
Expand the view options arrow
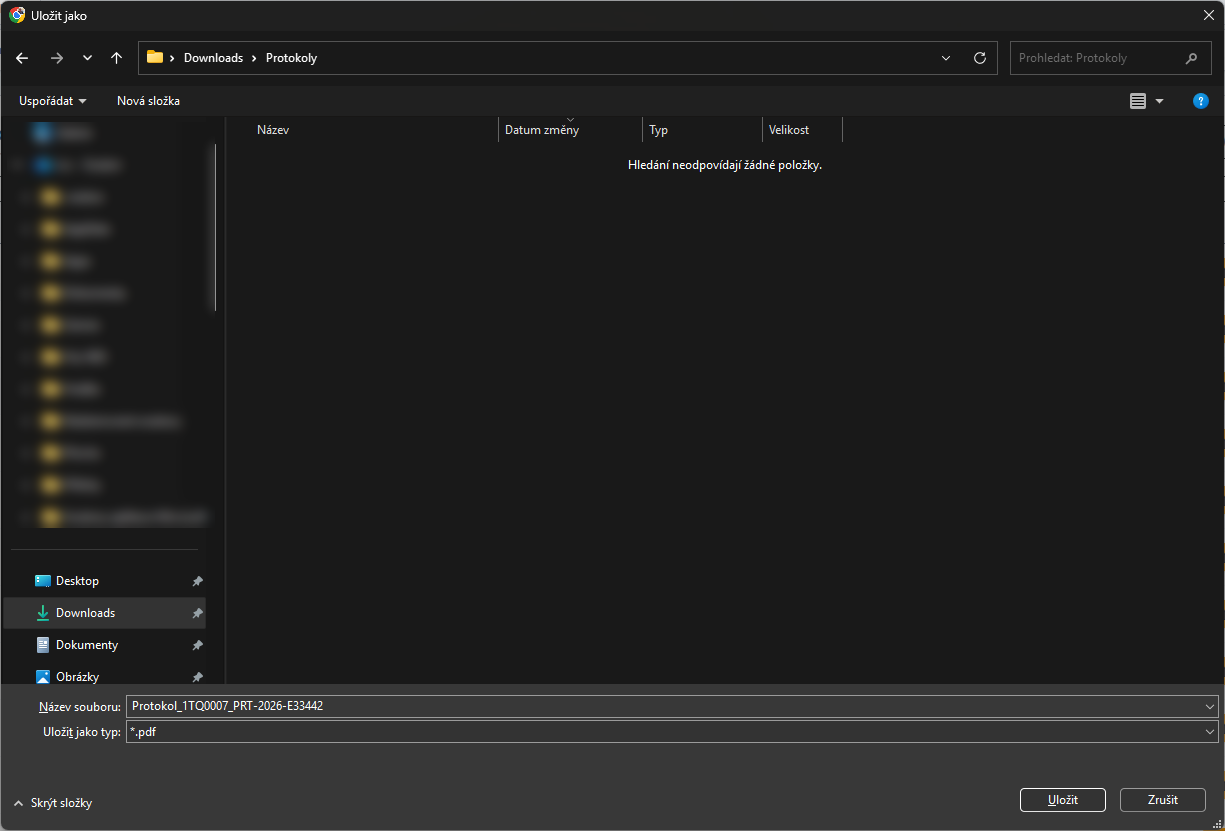[x=1160, y=101]
